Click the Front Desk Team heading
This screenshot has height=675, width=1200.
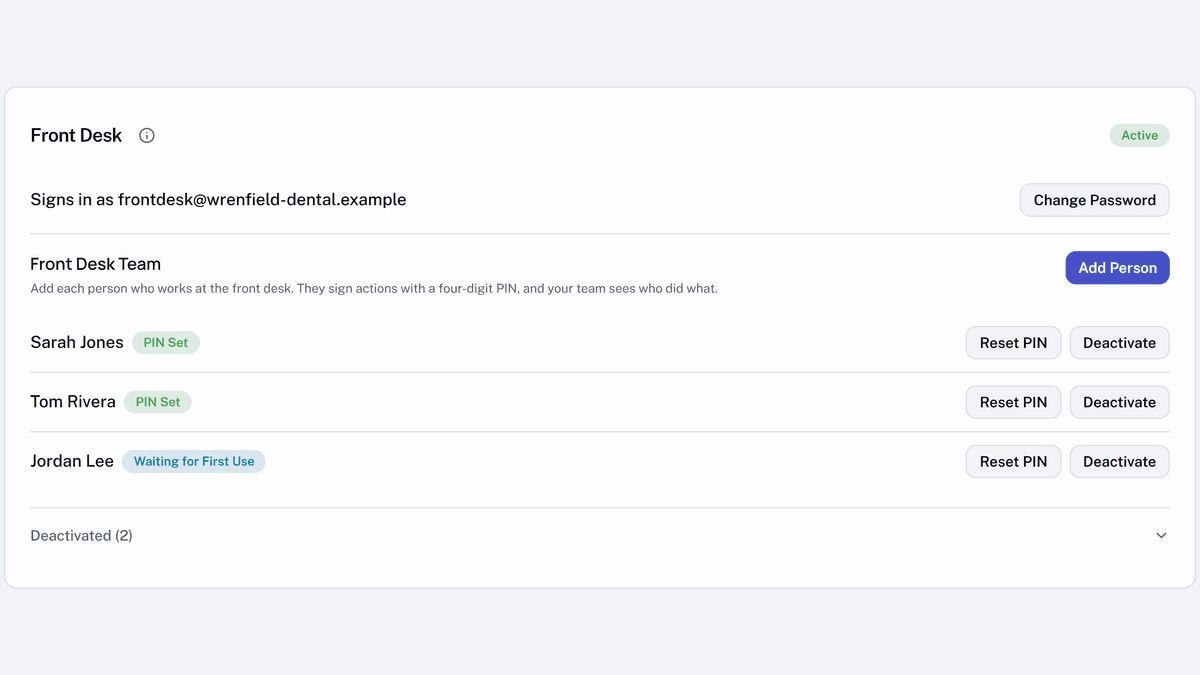click(96, 264)
